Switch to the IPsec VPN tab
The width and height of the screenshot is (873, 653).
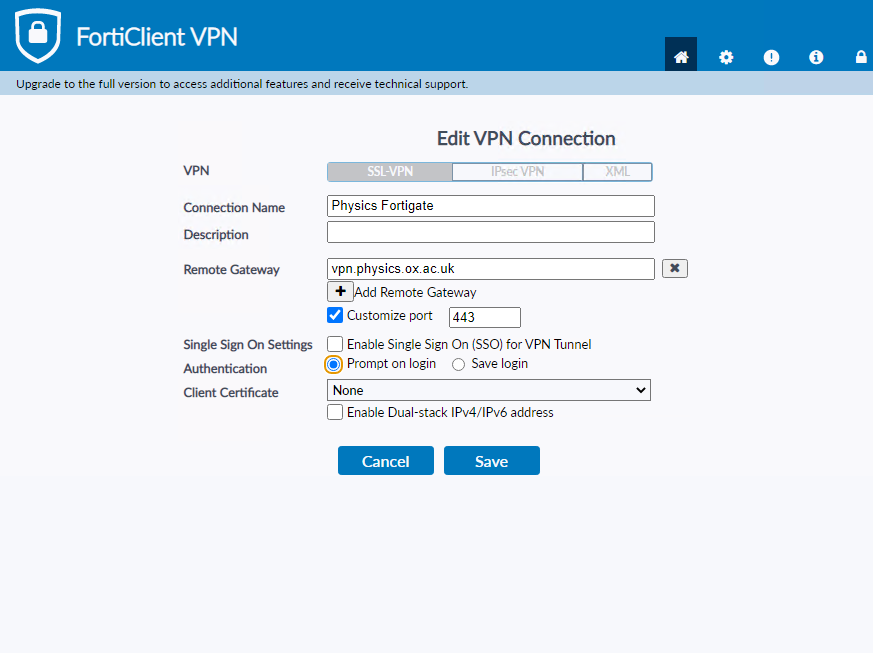point(517,172)
